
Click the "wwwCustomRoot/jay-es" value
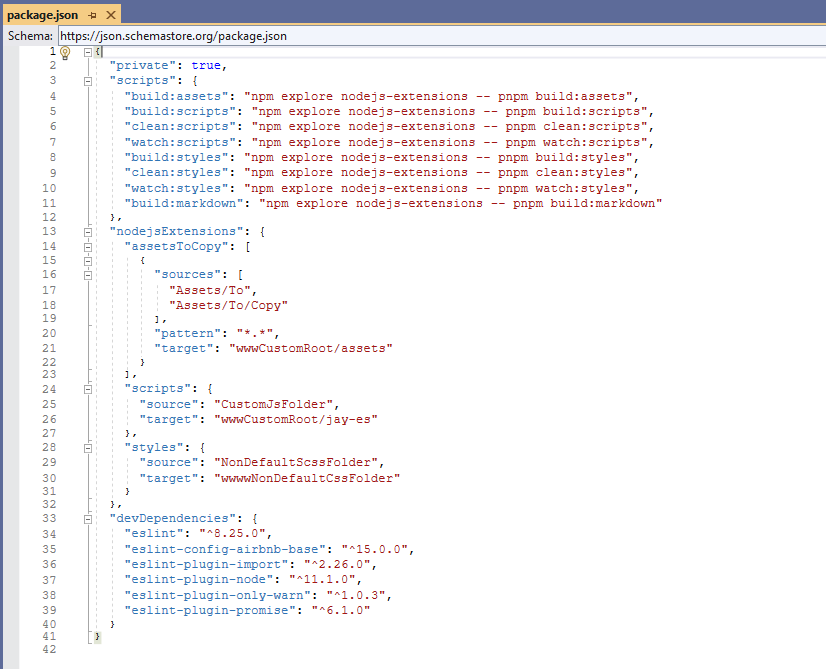(296, 420)
